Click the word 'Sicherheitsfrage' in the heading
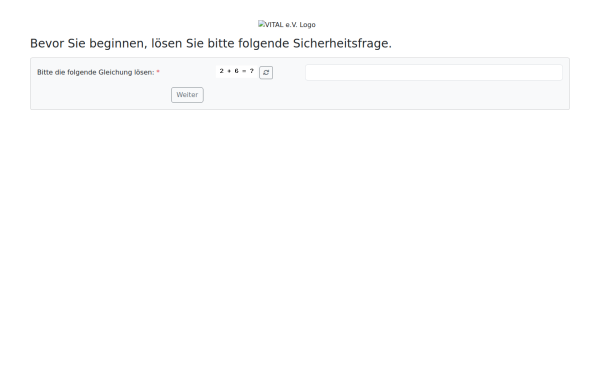This screenshot has height=375, width=600. pyautogui.click(x=342, y=43)
